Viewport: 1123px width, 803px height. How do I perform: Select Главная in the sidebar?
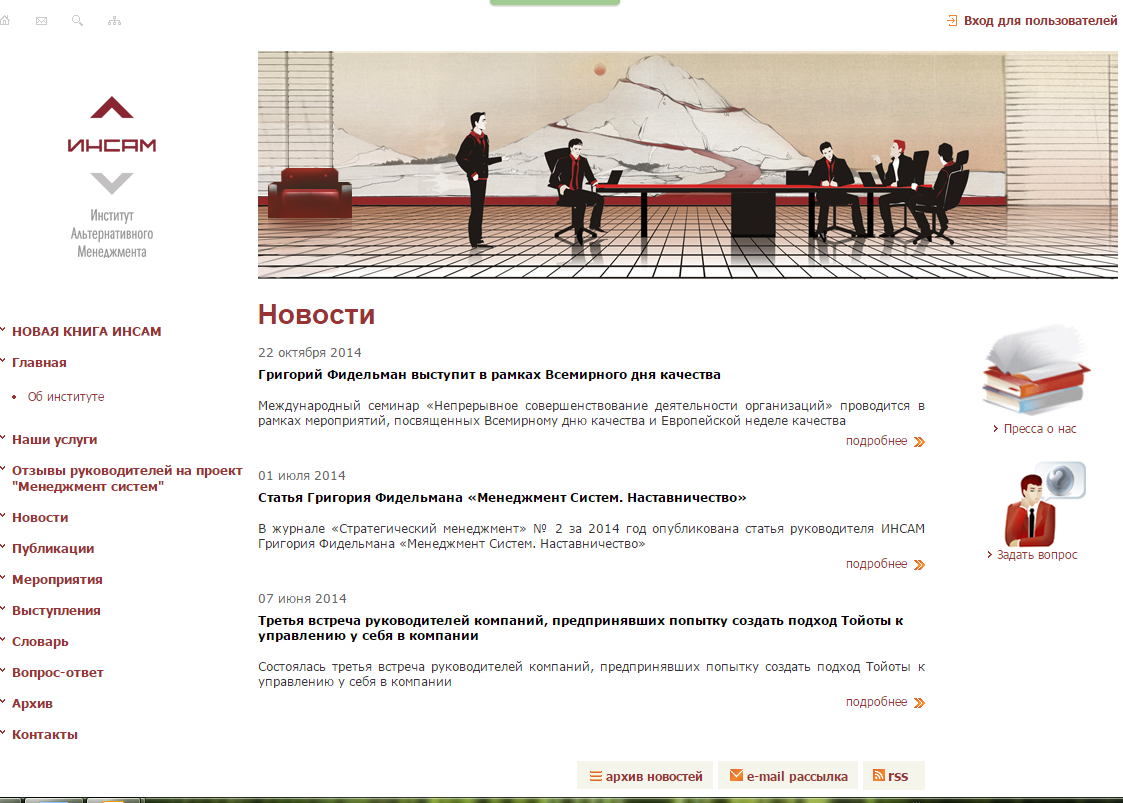[x=39, y=362]
